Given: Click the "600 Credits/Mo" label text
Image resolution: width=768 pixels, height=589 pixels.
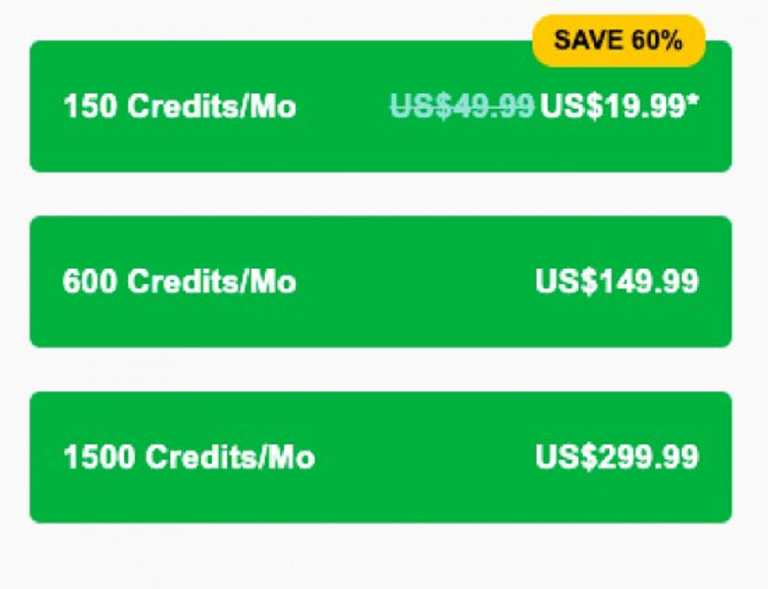Looking at the screenshot, I should (x=179, y=282).
